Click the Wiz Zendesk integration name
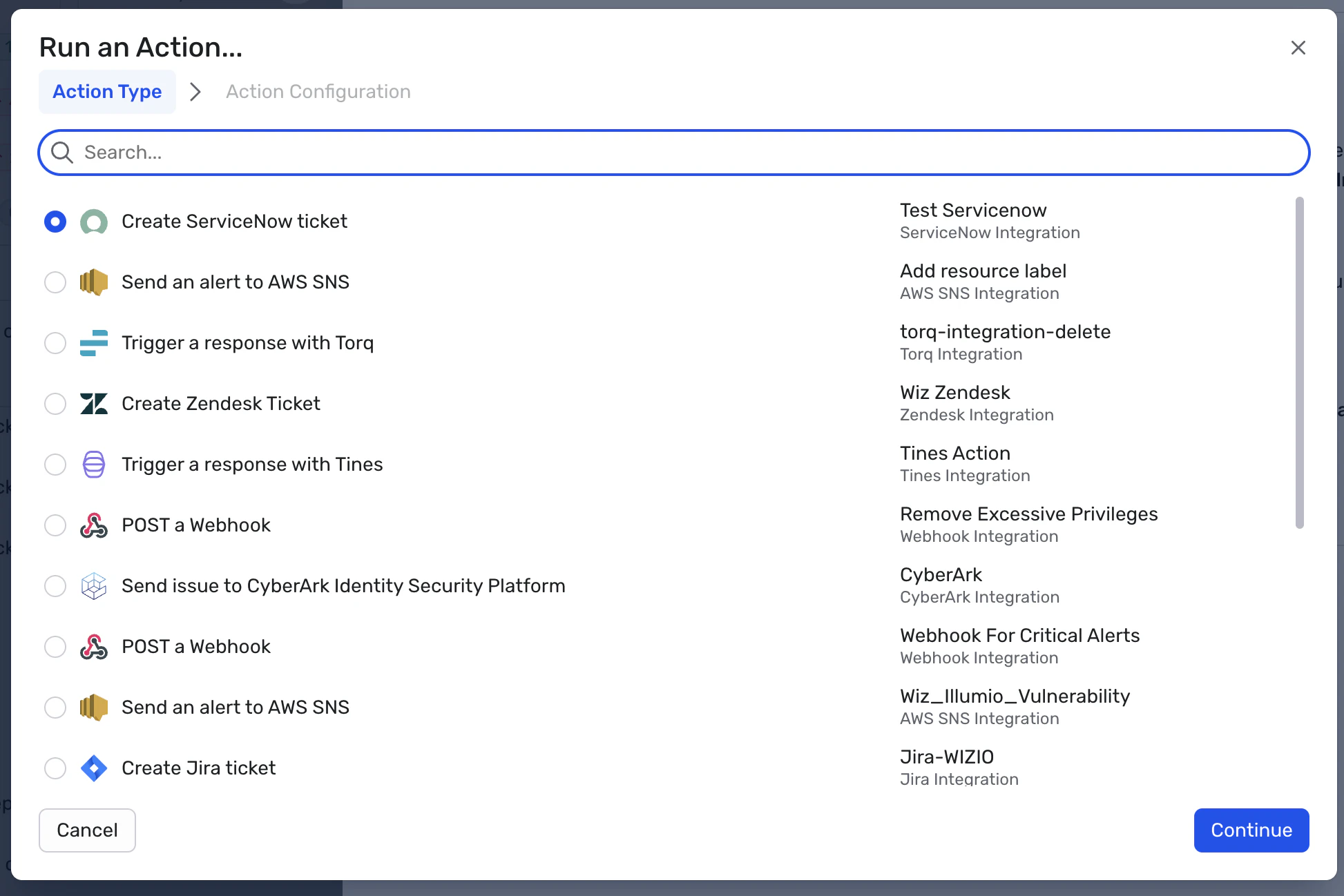The width and height of the screenshot is (1344, 896). [x=954, y=393]
